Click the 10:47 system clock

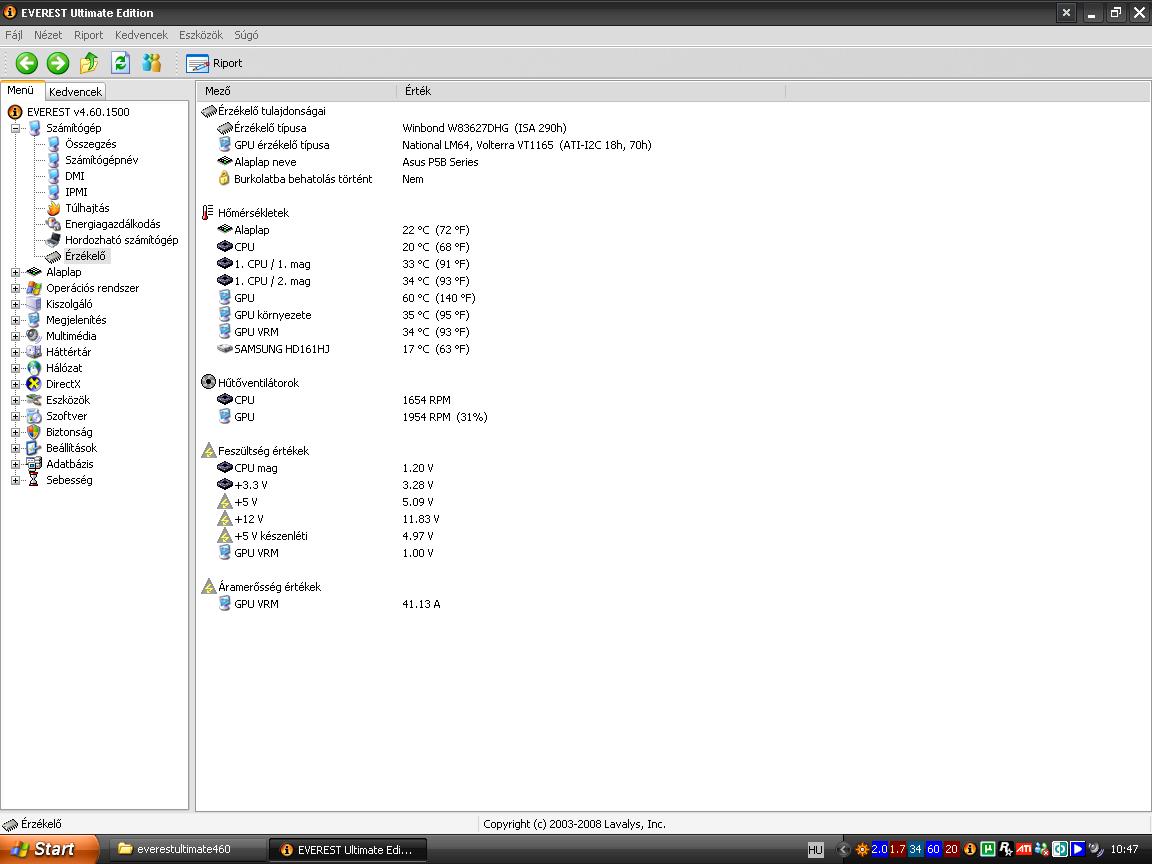[x=1124, y=849]
